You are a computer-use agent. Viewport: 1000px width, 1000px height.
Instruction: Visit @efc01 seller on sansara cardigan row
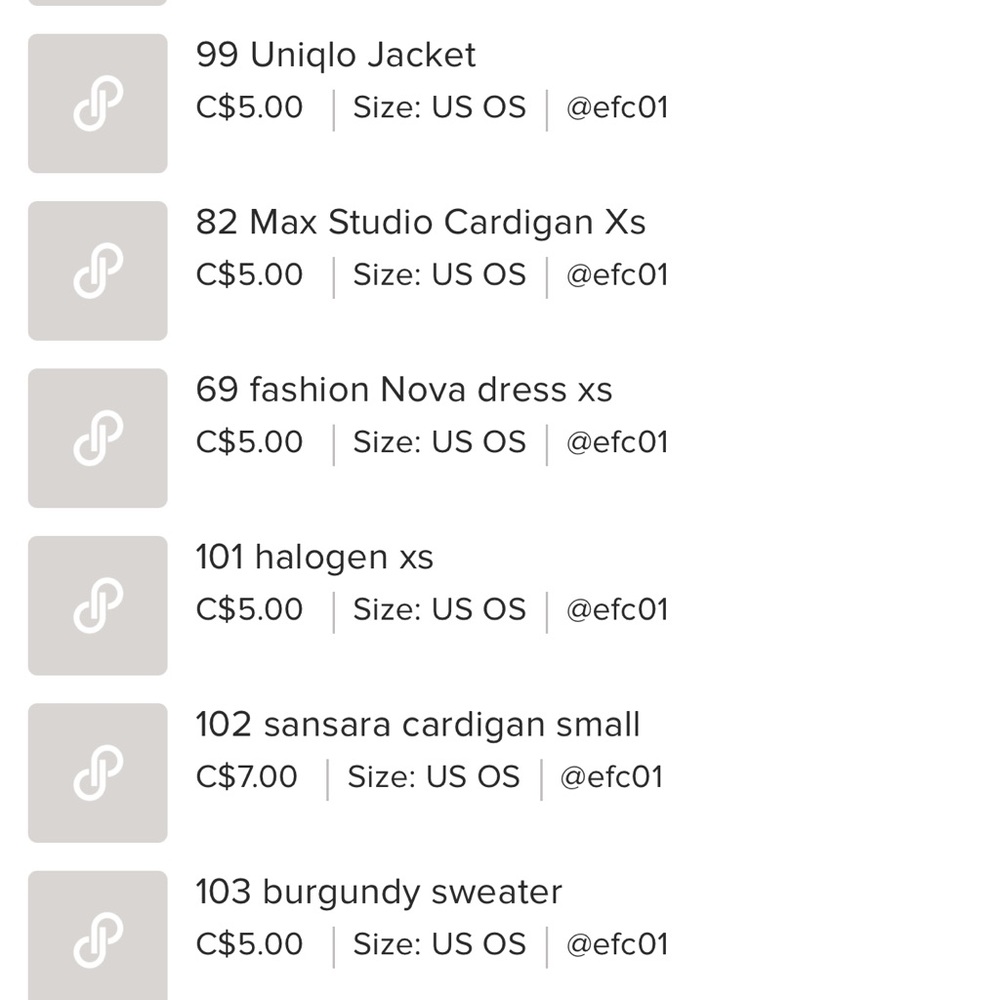click(x=612, y=777)
